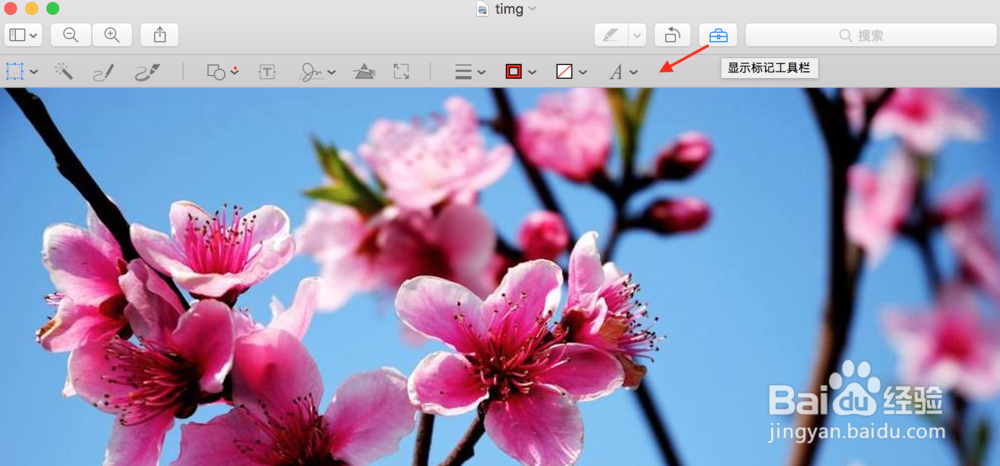
Task: Choose the rectangular selection tool
Action: 15,71
